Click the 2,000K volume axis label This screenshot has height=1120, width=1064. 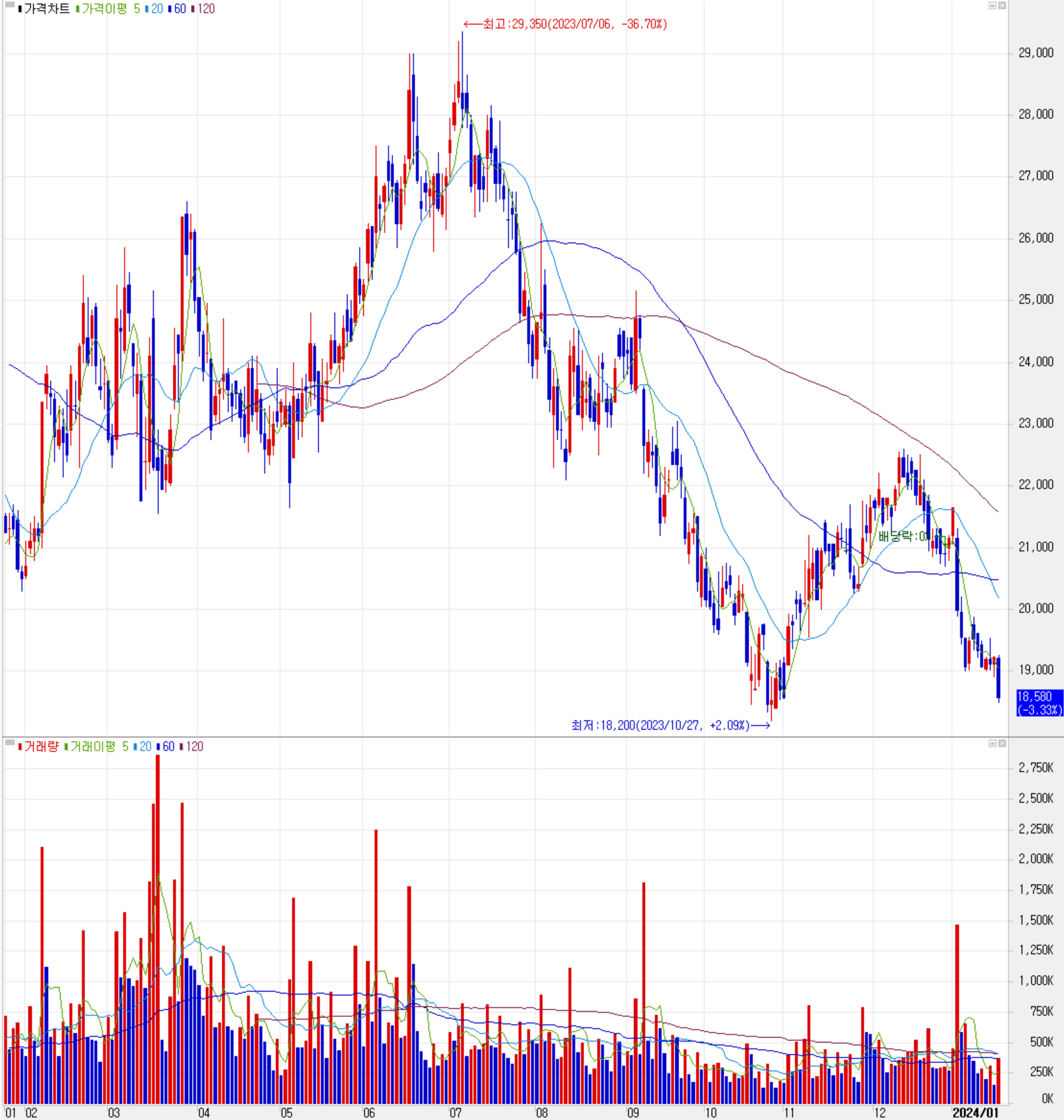coord(1036,859)
